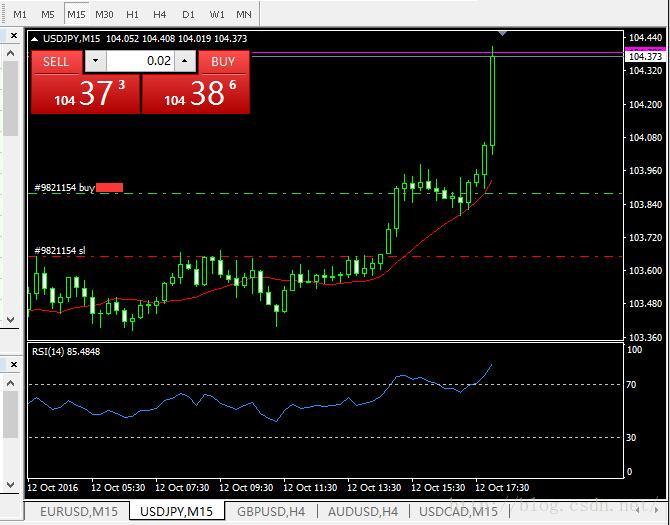Select the #9821154 sl stop loss label
This screenshot has height=525, width=670.
(x=59, y=250)
